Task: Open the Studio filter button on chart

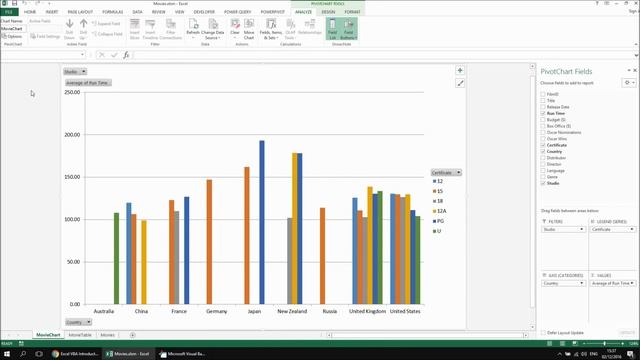Action: click(75, 72)
